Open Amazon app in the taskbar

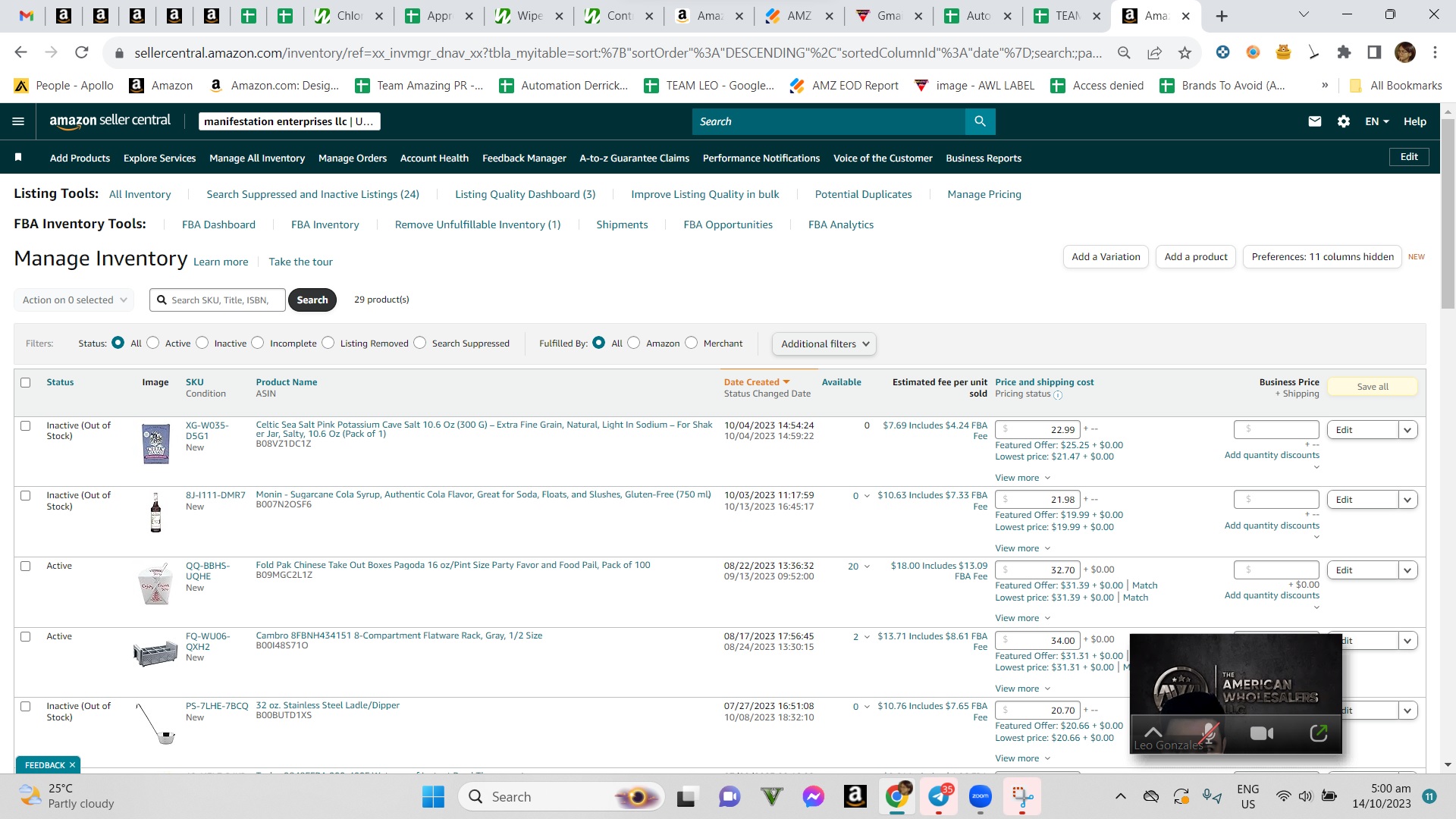(855, 797)
